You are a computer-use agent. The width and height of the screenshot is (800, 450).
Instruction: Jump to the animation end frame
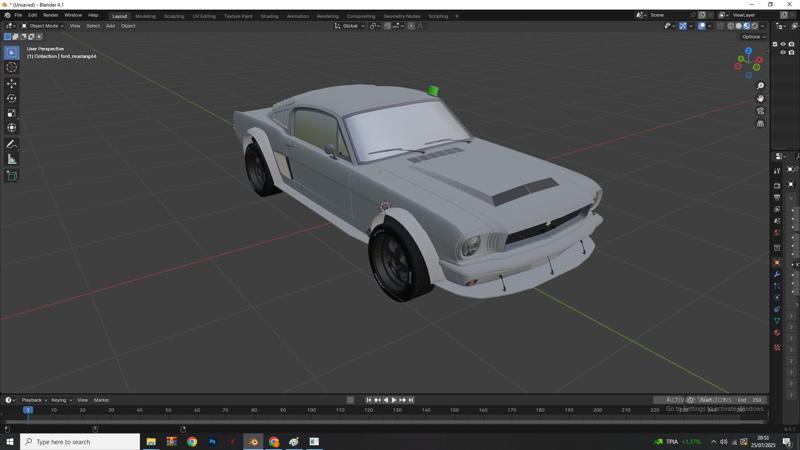[411, 400]
